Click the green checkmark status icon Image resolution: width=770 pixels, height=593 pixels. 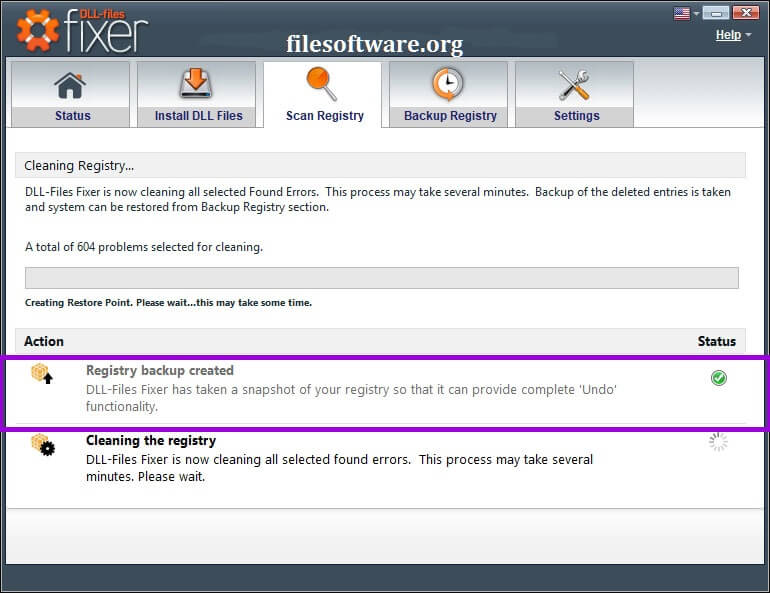pyautogui.click(x=718, y=378)
